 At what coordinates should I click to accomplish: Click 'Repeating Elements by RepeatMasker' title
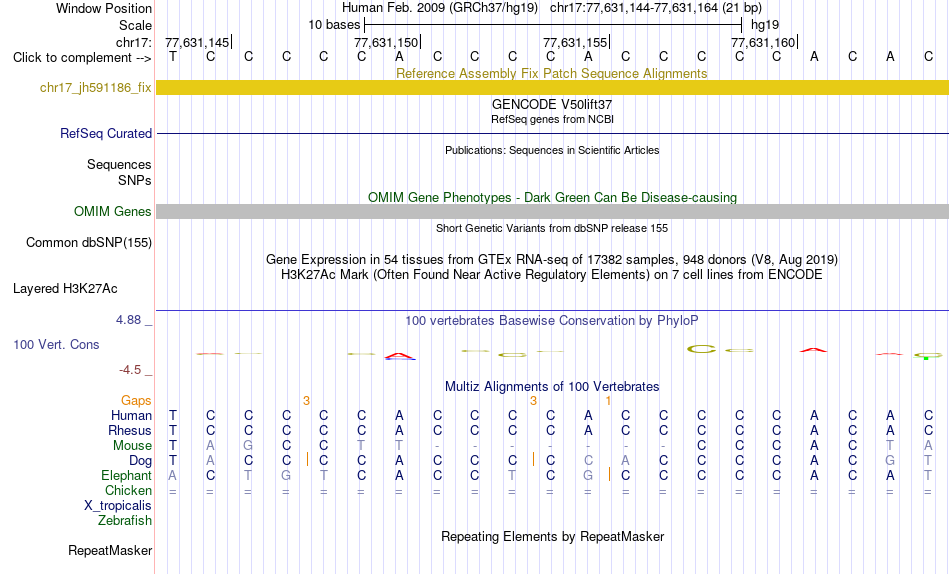click(552, 536)
